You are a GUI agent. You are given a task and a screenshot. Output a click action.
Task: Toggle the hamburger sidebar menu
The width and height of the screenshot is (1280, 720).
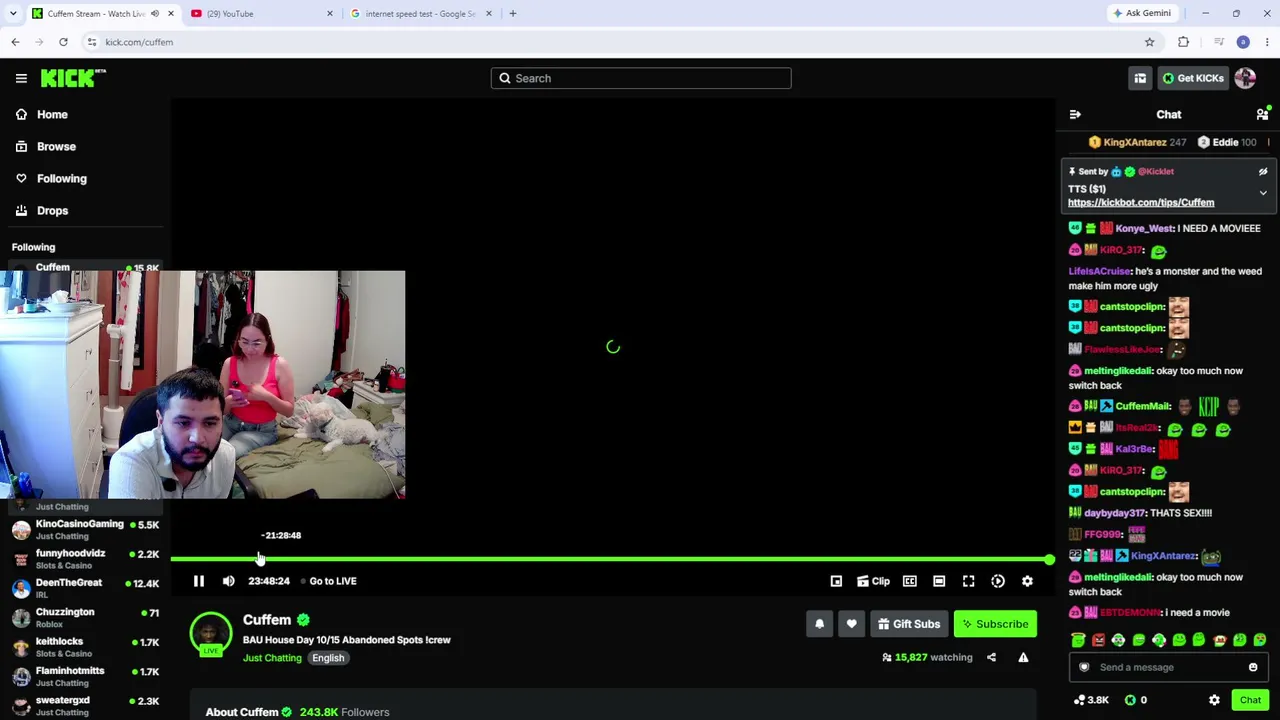pos(21,78)
